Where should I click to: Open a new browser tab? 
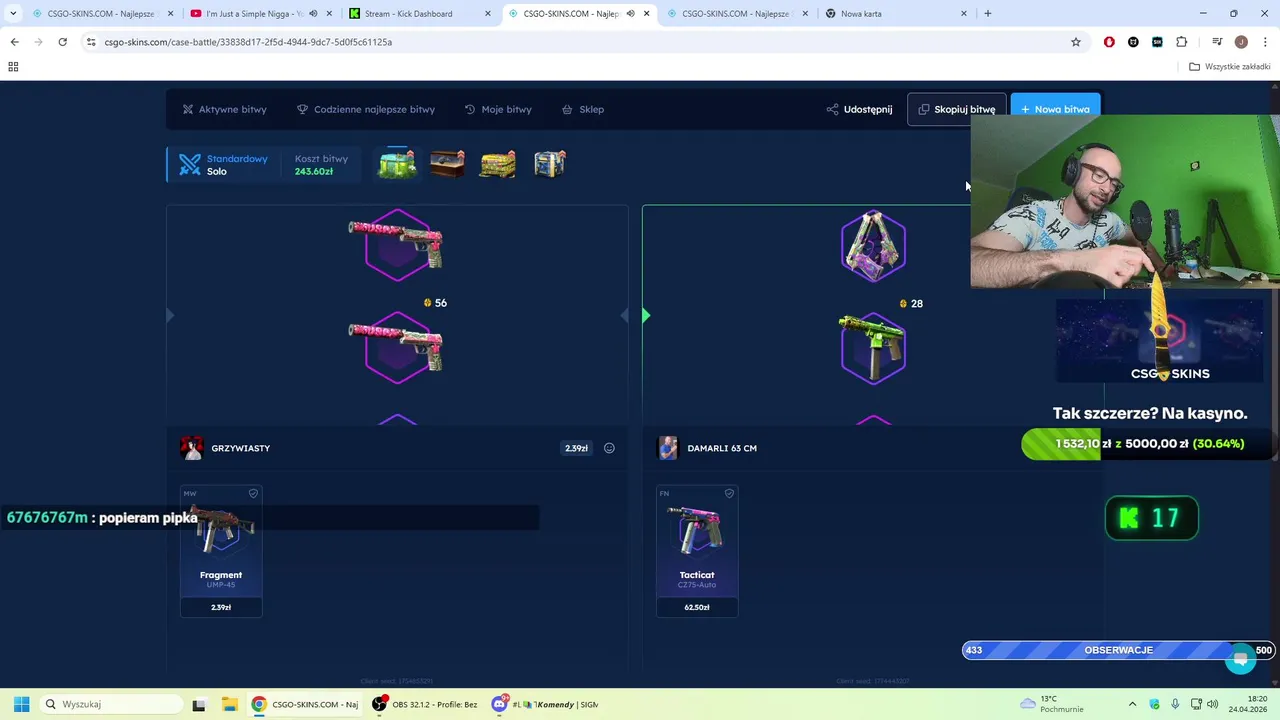point(988,14)
